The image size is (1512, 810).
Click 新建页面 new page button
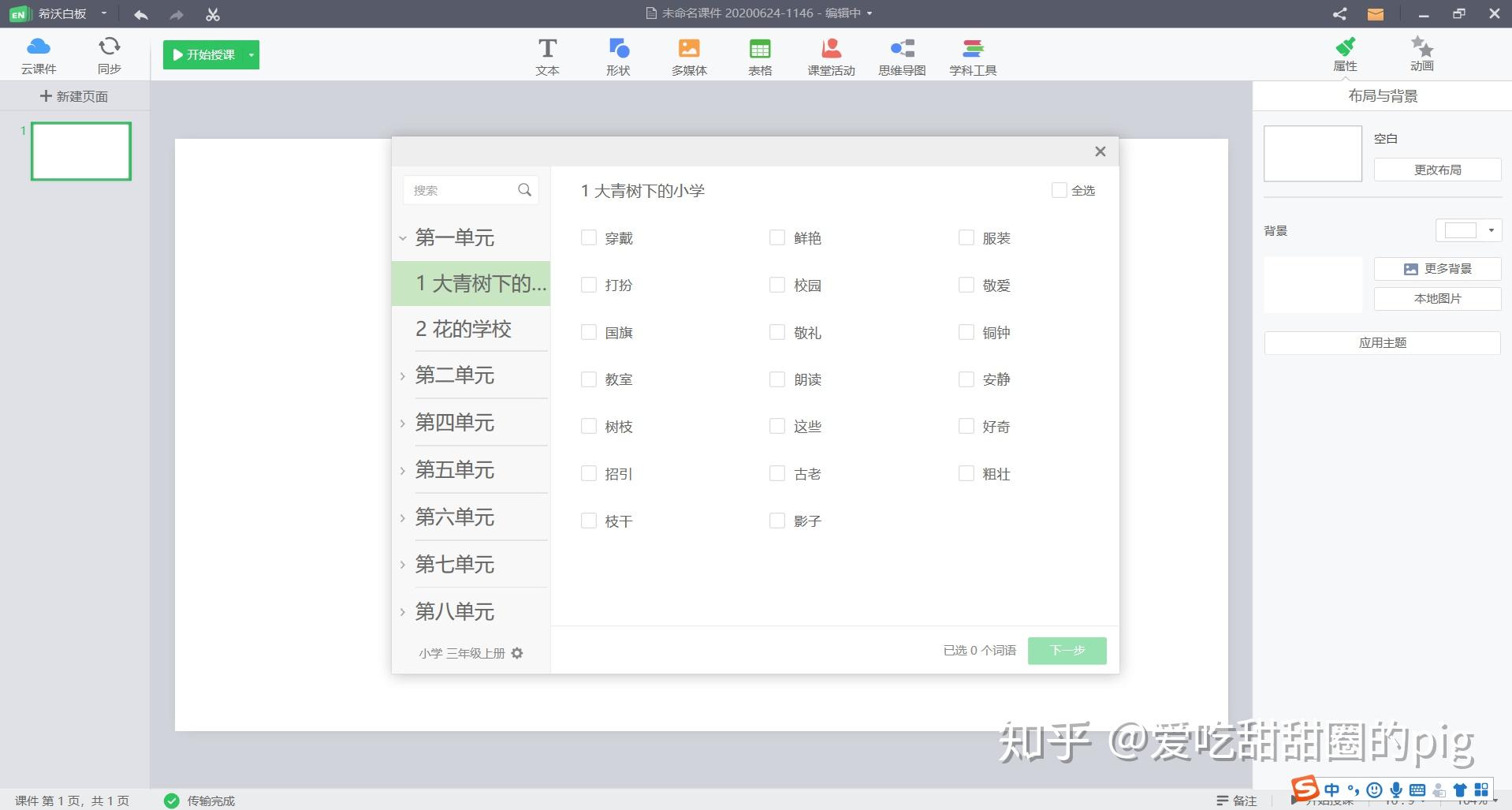pos(74,96)
